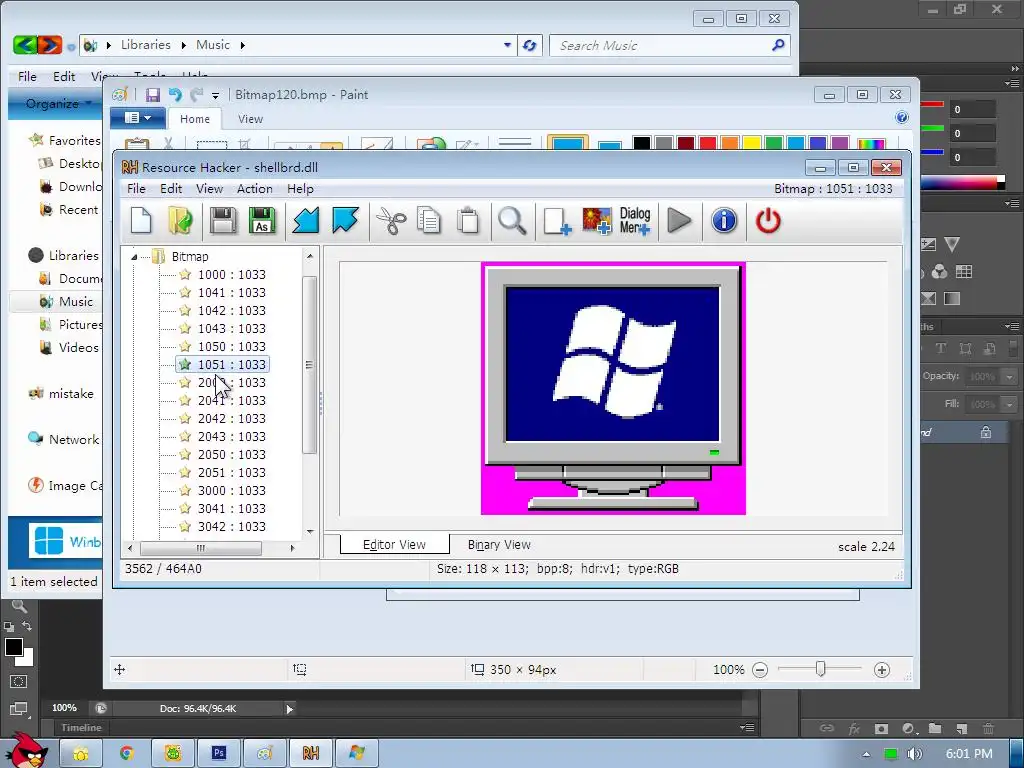Open the Help menu in Resource Hacker
Image resolution: width=1024 pixels, height=768 pixels.
(x=300, y=189)
